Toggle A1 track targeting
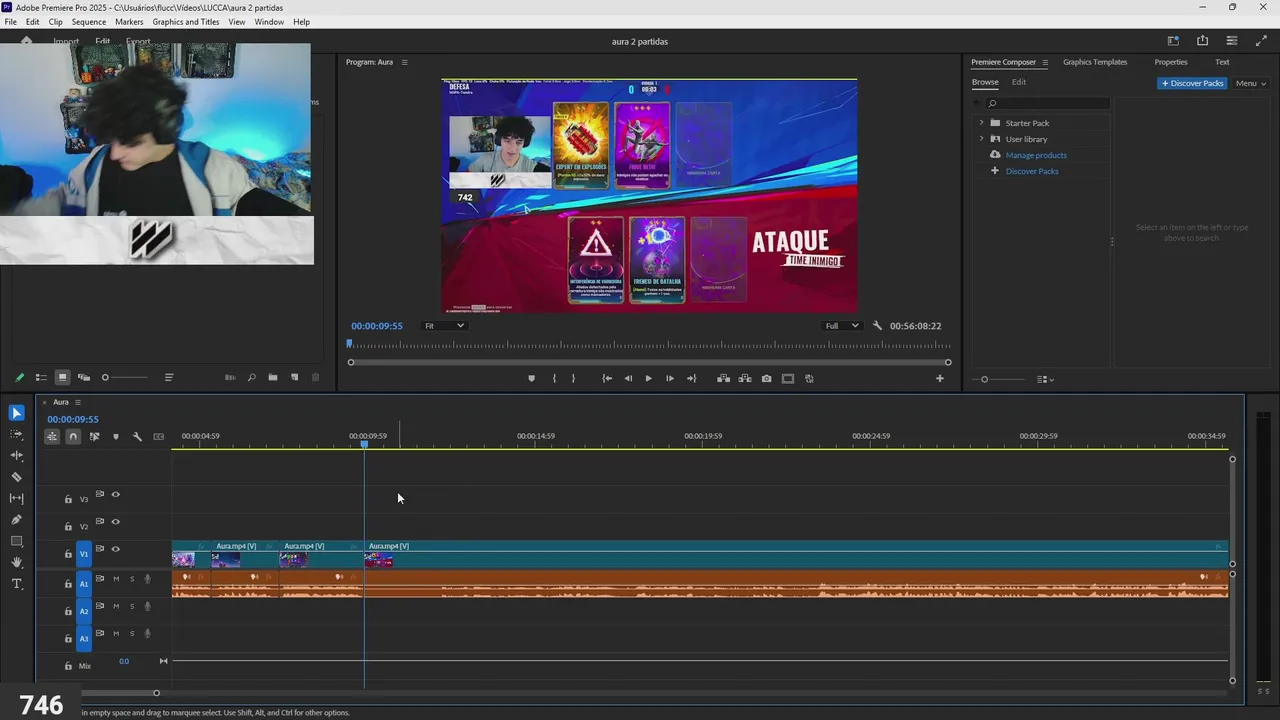Screen dimensions: 1280x720 click(84, 583)
